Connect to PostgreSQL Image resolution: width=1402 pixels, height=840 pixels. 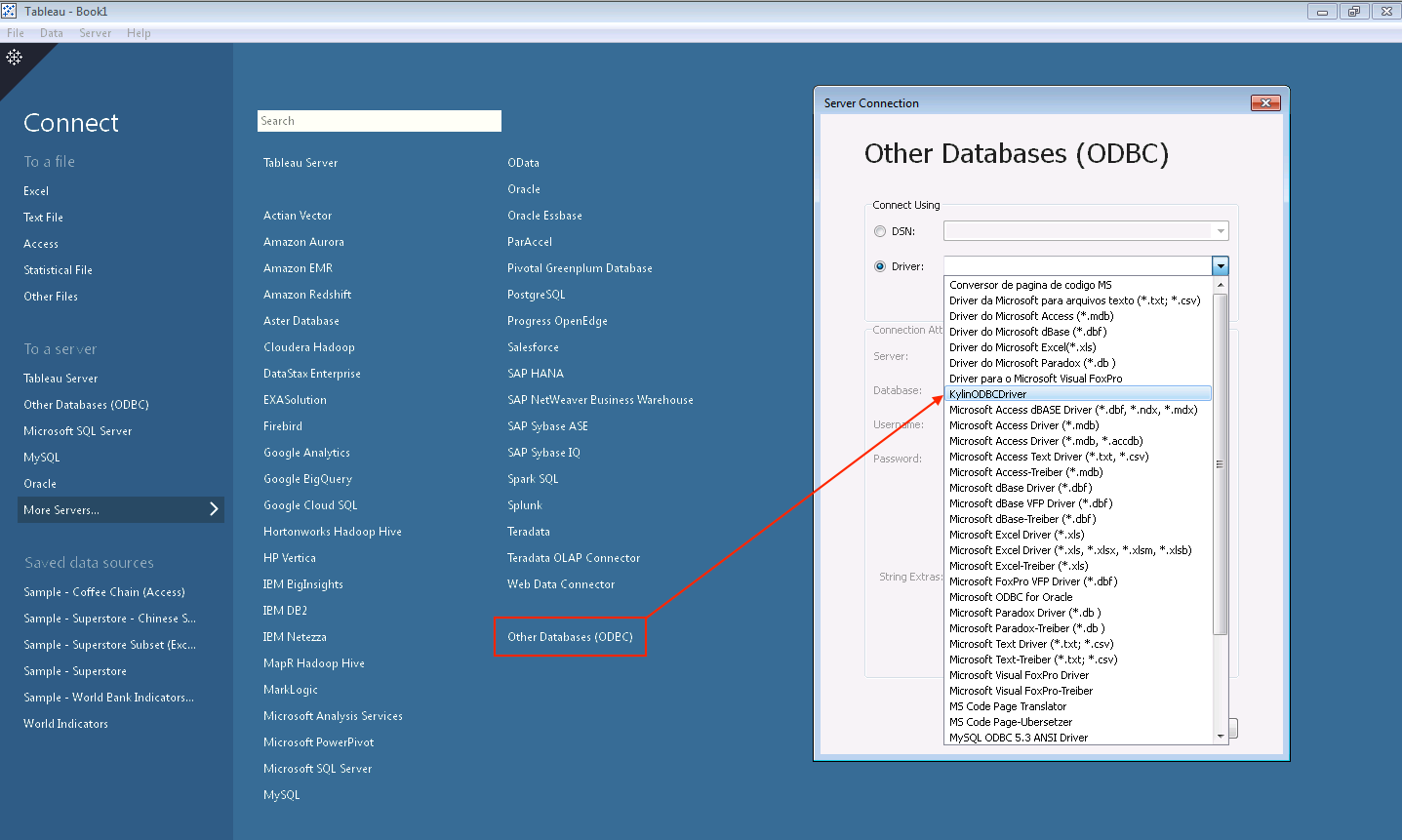coord(536,295)
